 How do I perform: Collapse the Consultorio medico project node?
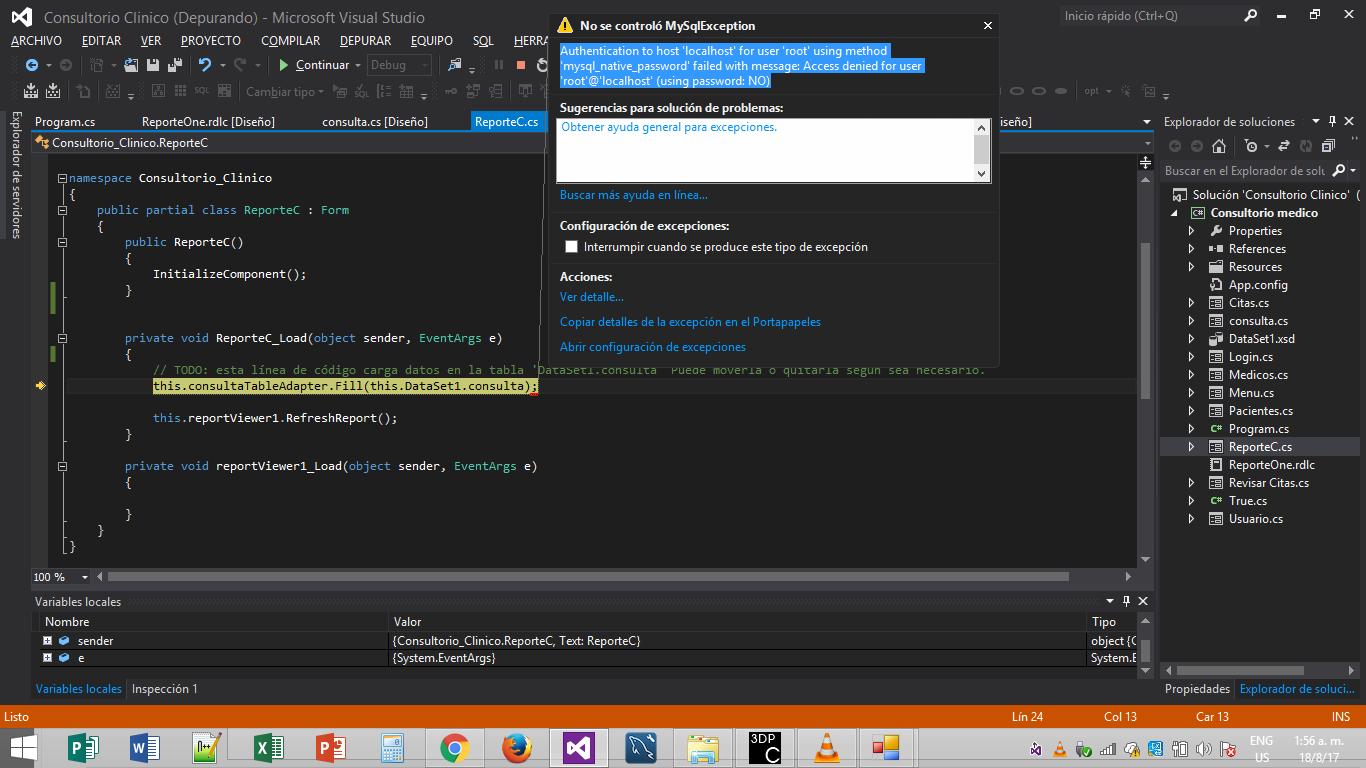(1176, 213)
